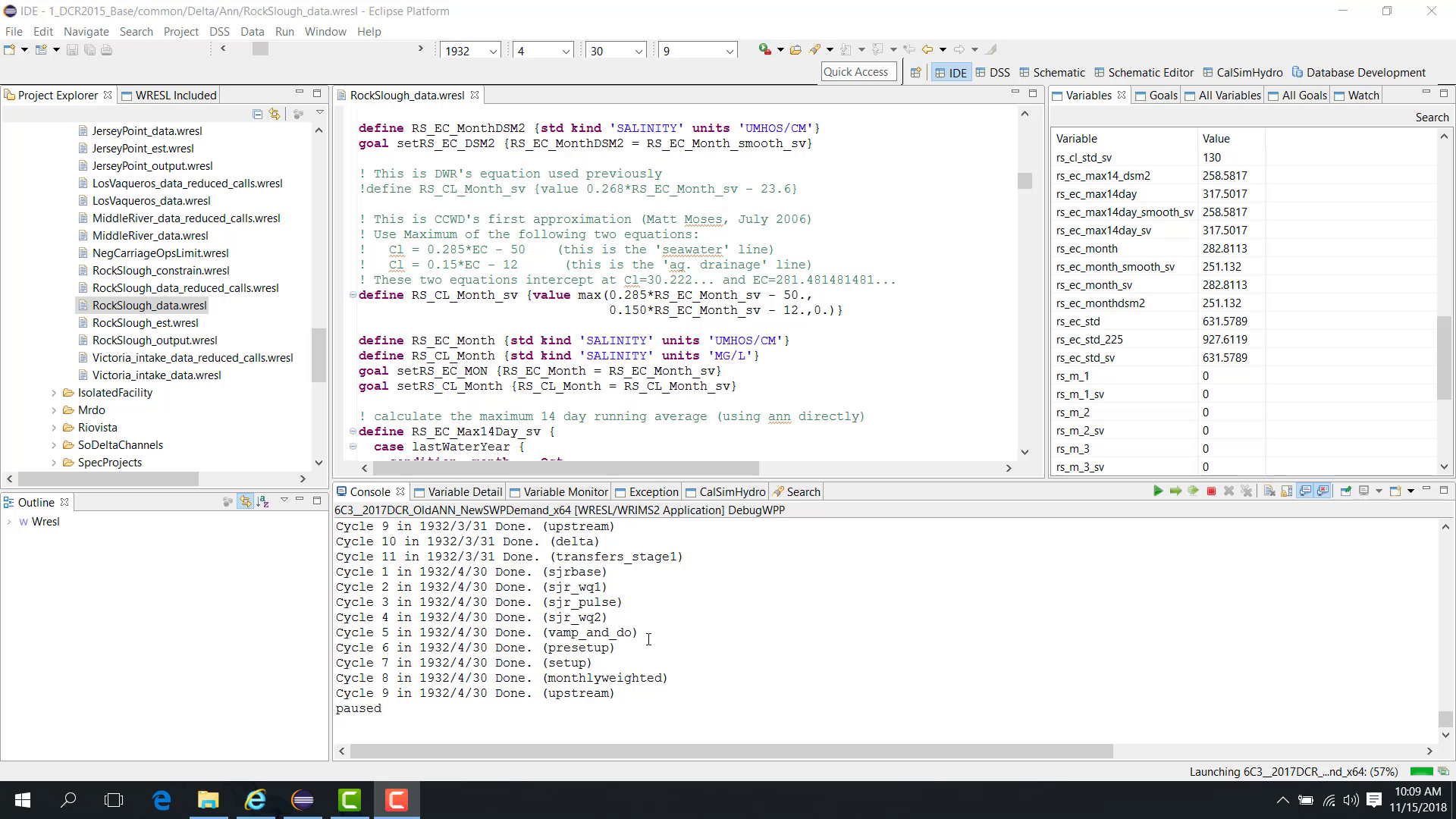Open File Explorer from the taskbar
This screenshot has width=1456, height=819.
point(208,800)
